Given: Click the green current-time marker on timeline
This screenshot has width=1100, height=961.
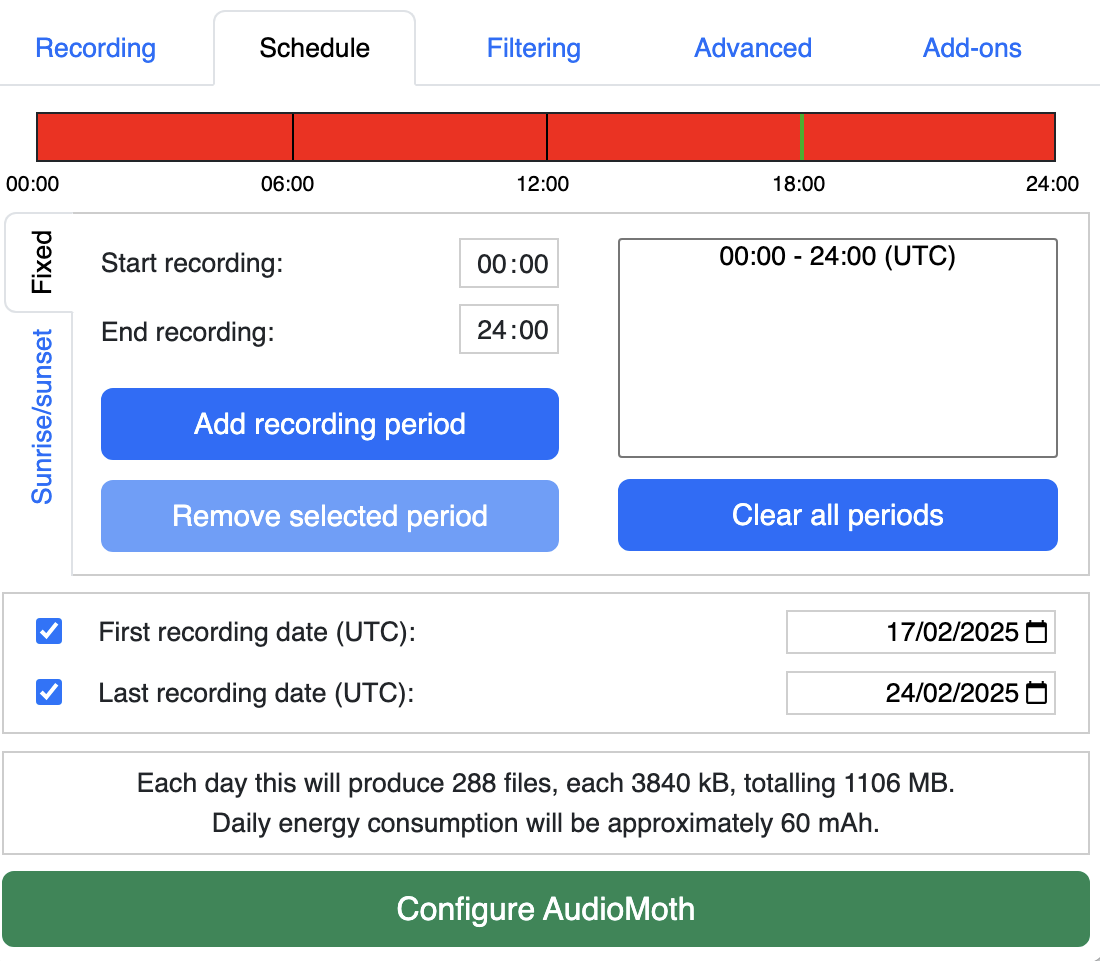Looking at the screenshot, I should point(802,137).
